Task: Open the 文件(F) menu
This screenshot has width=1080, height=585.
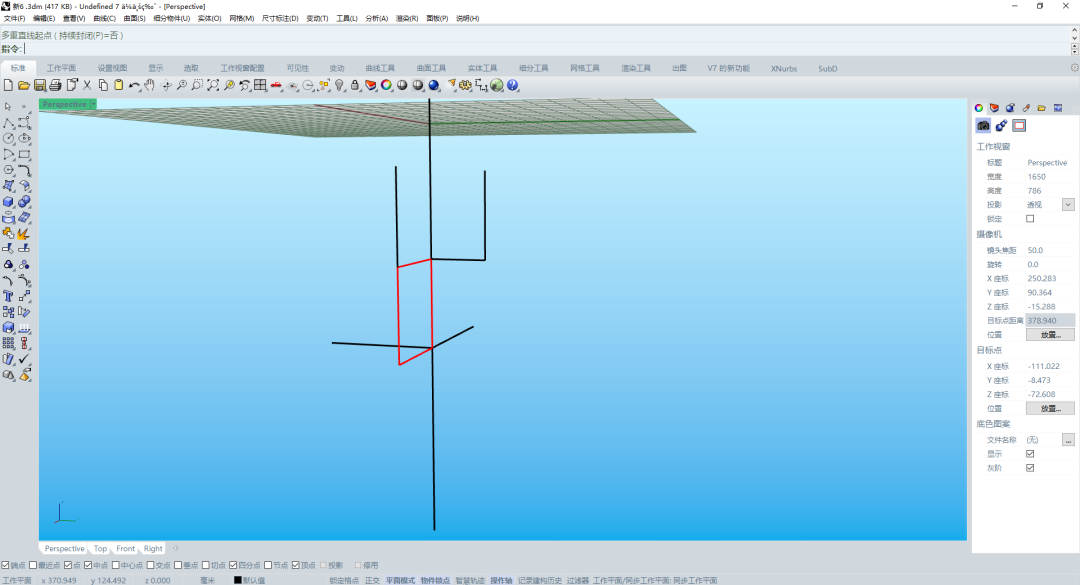Action: click(x=14, y=19)
